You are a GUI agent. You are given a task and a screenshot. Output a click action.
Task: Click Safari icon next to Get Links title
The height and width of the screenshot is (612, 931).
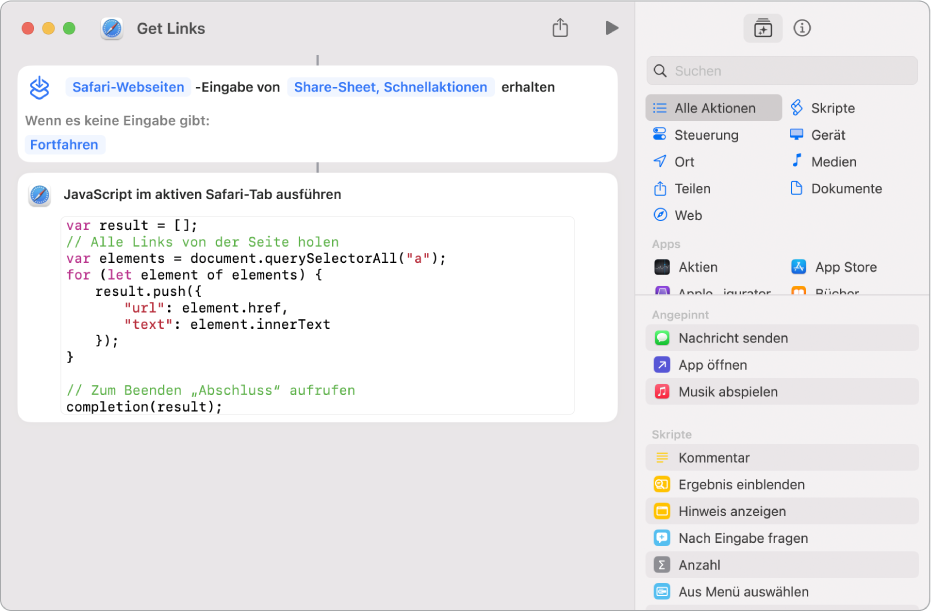coord(112,28)
